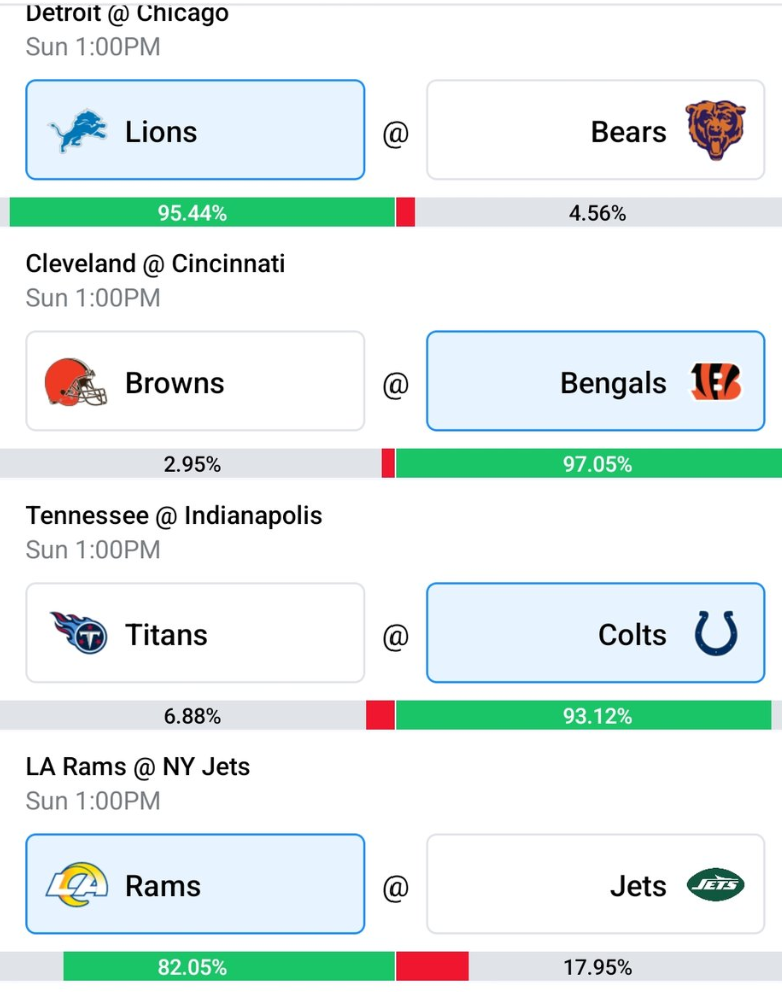Click the Bengals 97.05% pick bar
Screen dimensions: 782x992
589,463
